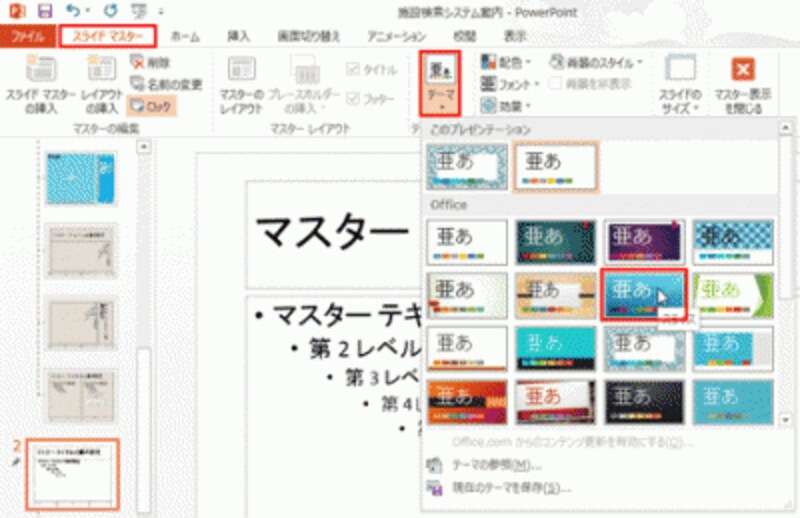Click the Save icon in quick access toolbar

(x=45, y=11)
